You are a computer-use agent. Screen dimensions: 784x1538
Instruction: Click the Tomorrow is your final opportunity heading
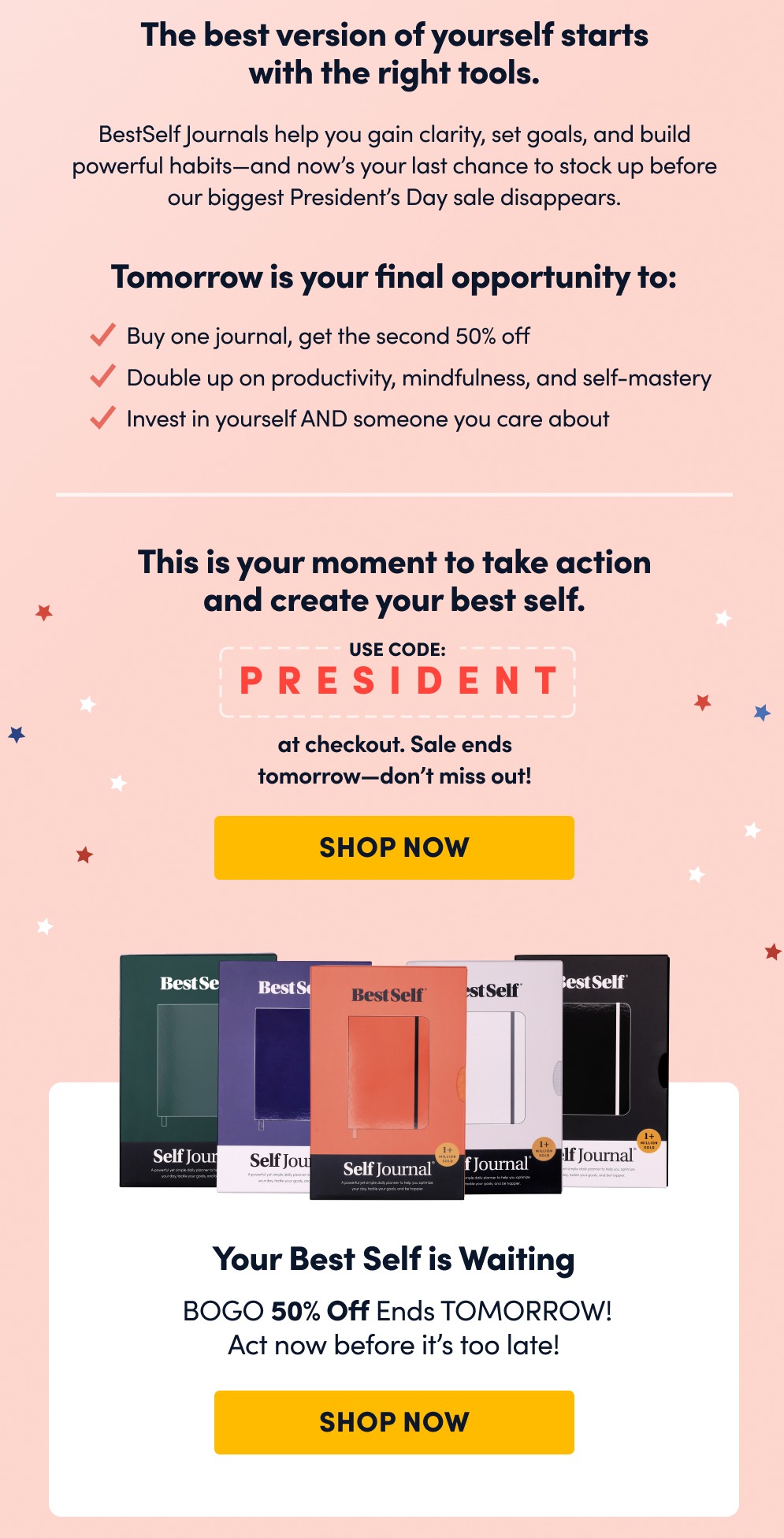click(x=394, y=277)
